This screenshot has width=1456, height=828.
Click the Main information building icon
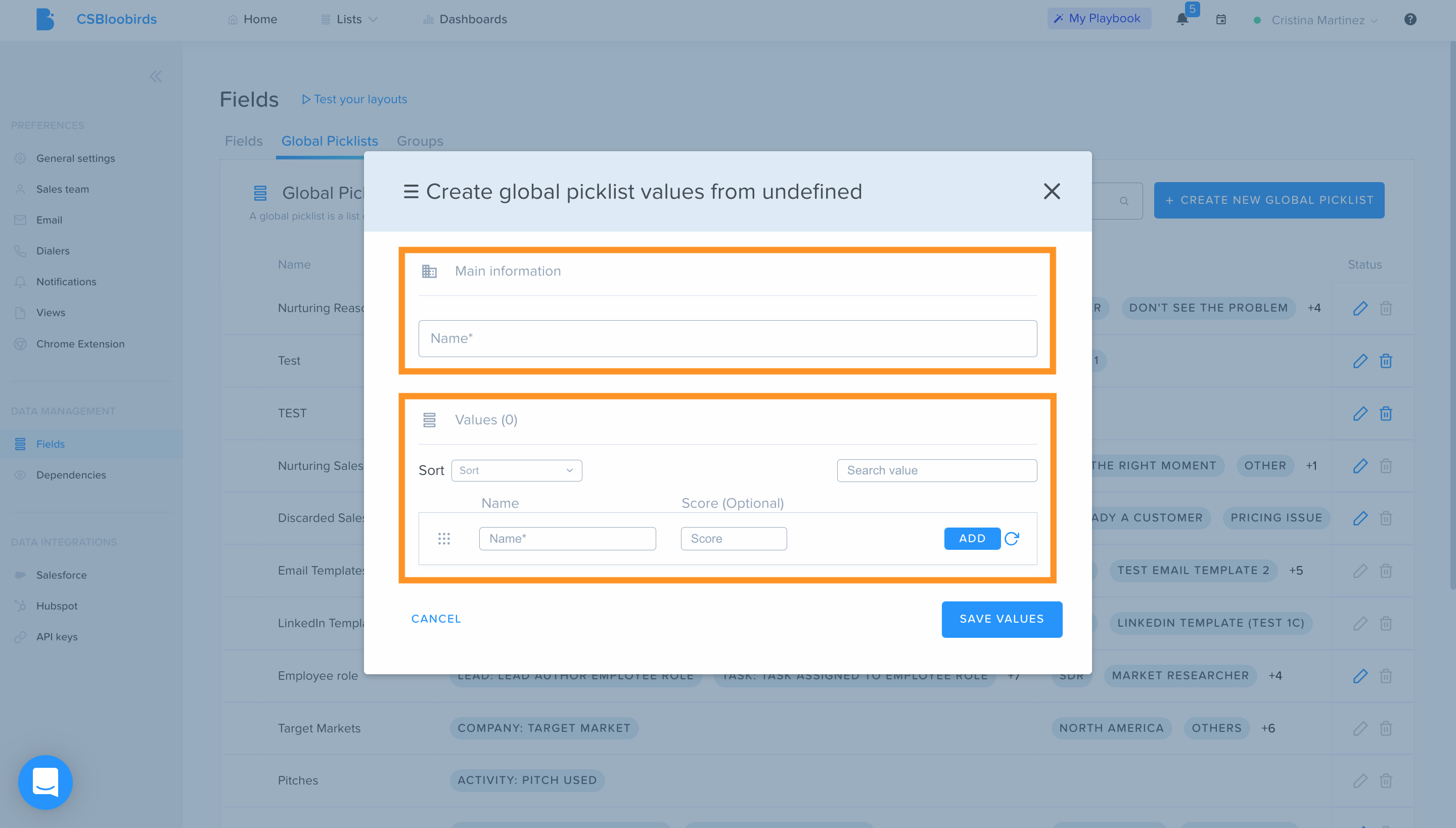429,271
